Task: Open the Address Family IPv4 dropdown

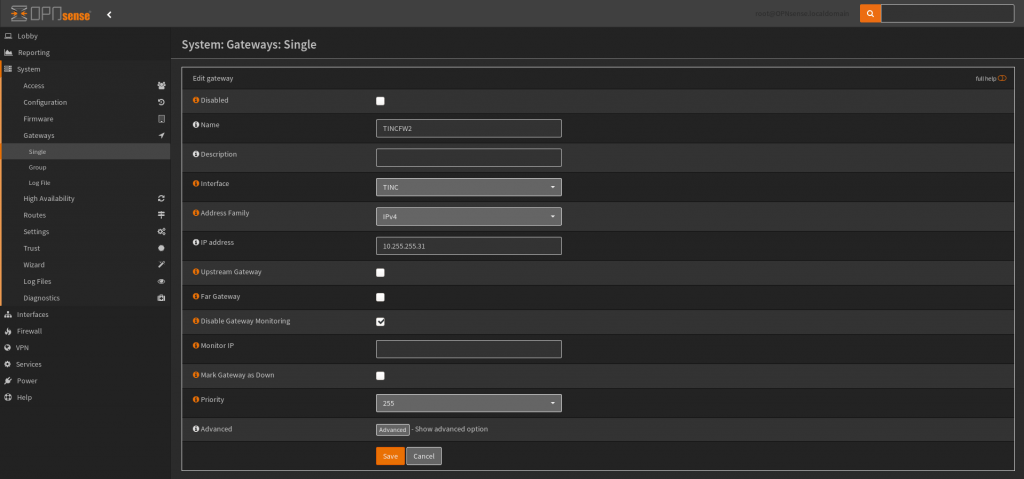Action: [x=468, y=217]
